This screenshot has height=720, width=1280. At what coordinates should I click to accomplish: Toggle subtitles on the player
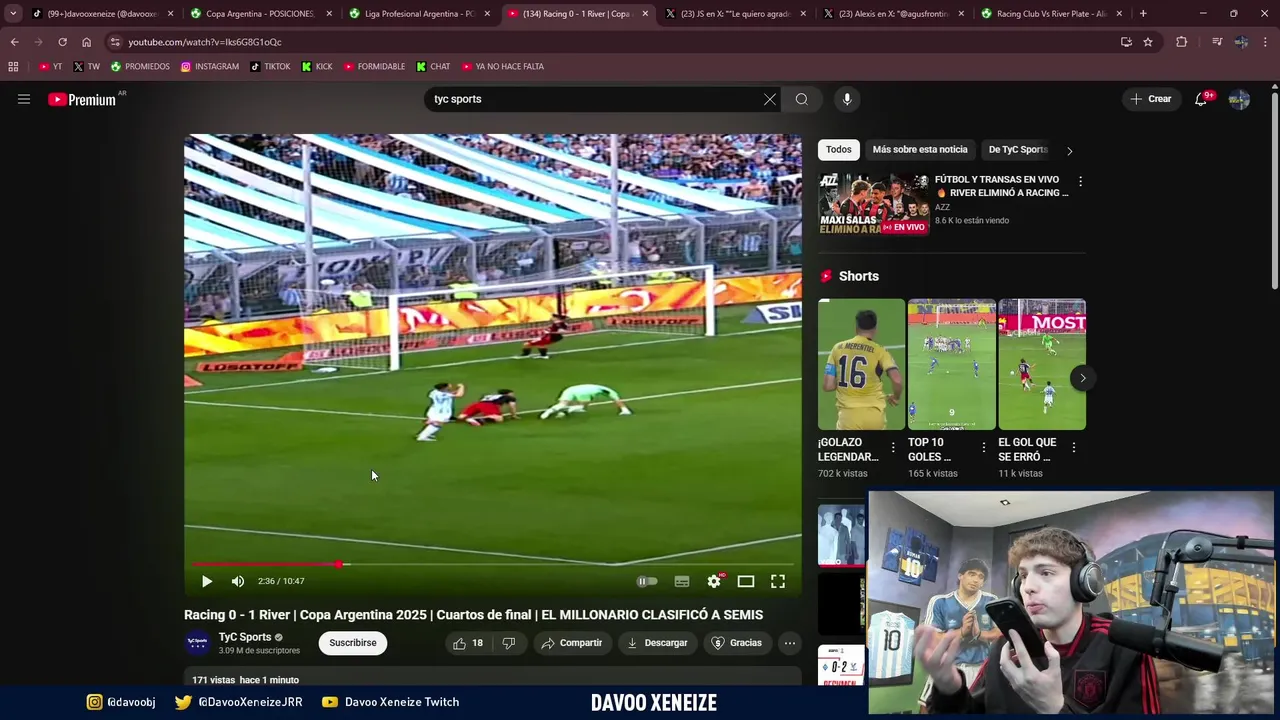click(682, 581)
